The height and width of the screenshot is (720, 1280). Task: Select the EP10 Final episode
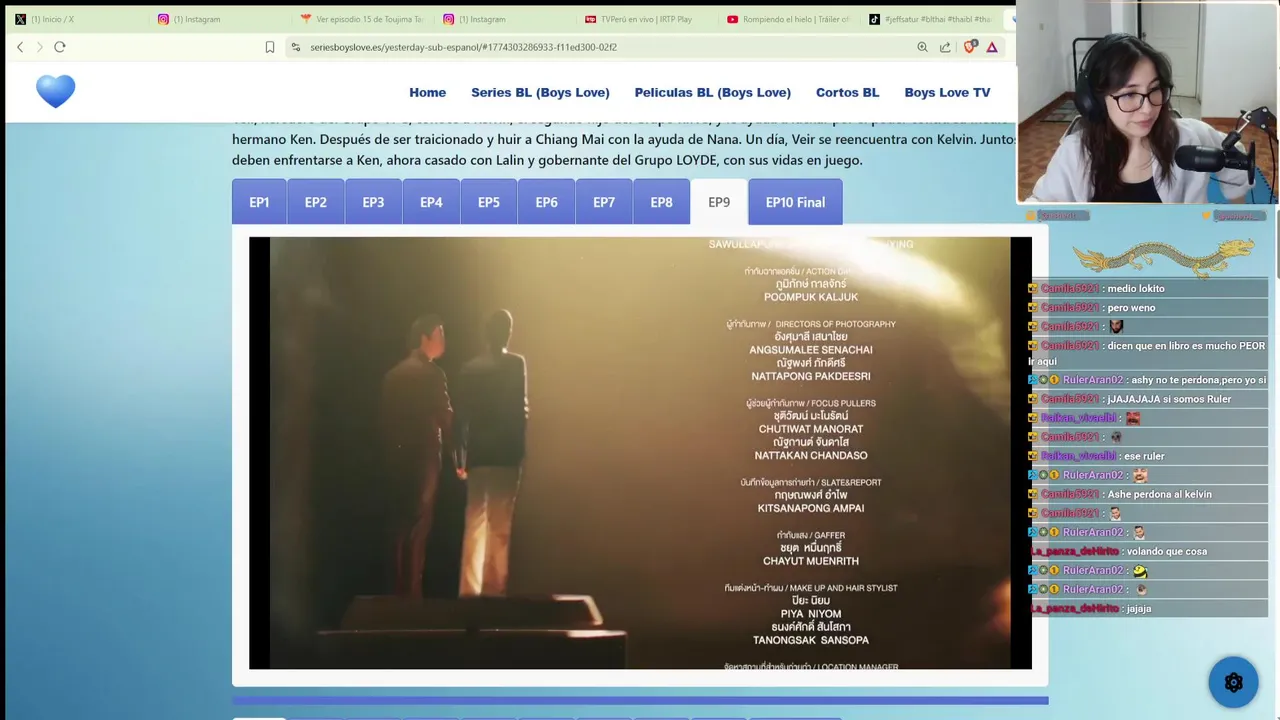[795, 202]
